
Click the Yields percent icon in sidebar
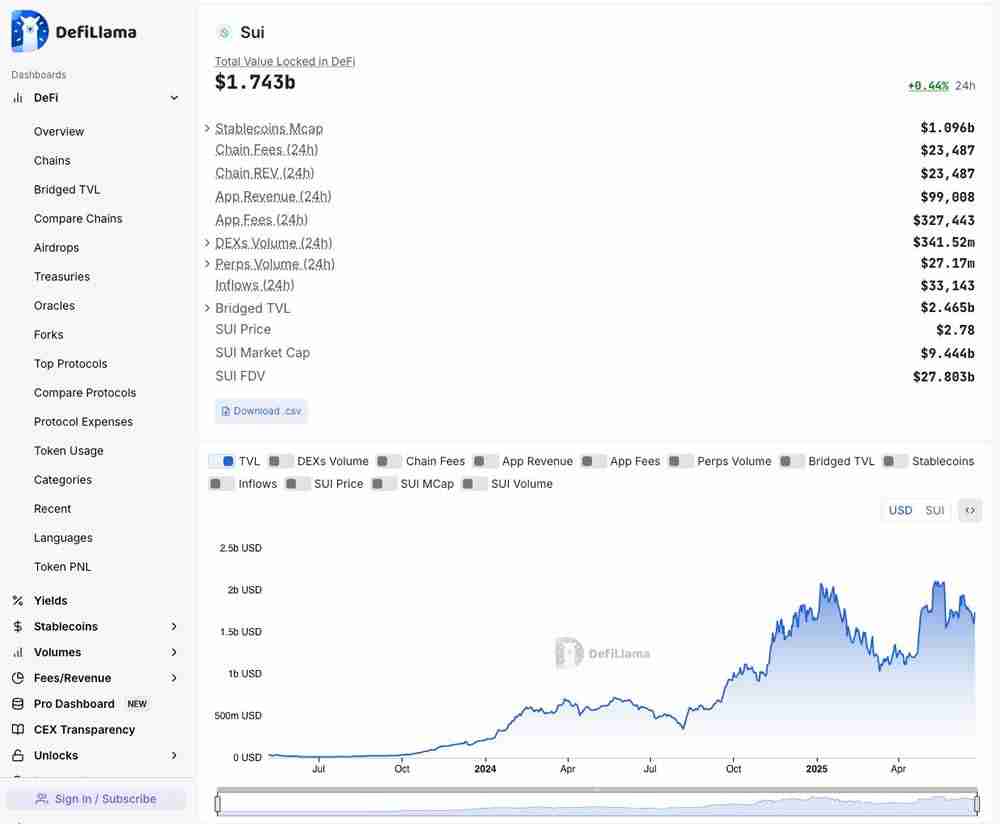17,601
